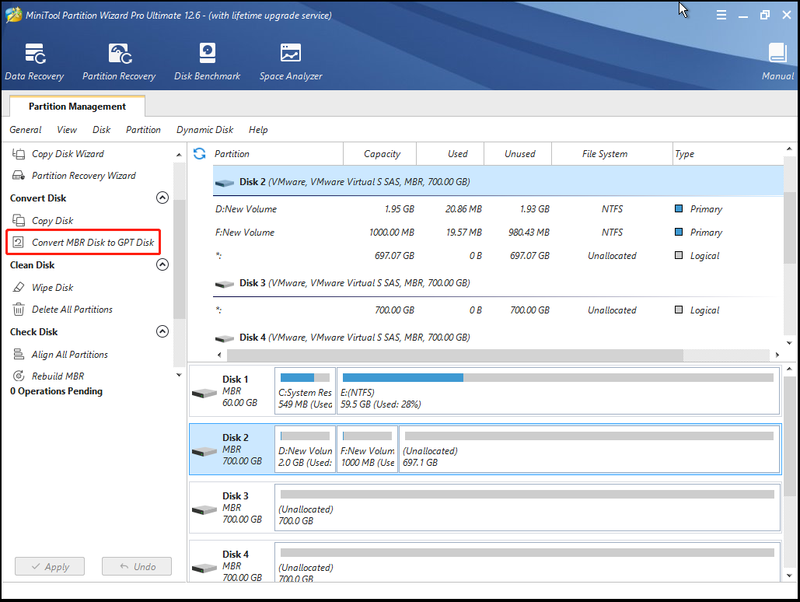Choose Align All Partitions option
Screen dimensions: 800x602
coord(69,354)
